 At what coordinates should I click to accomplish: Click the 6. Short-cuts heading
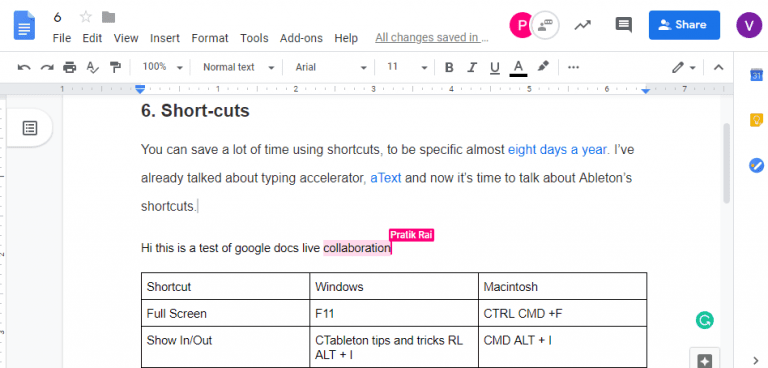coord(195,111)
